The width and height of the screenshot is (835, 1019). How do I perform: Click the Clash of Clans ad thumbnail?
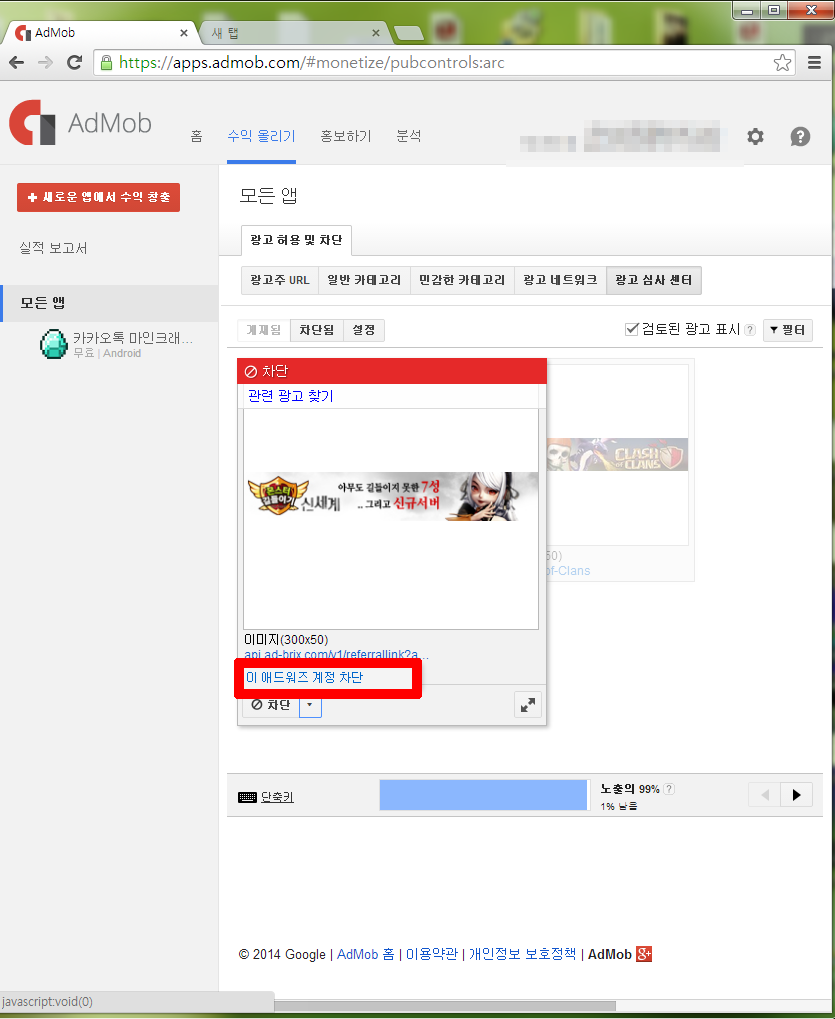tap(617, 454)
